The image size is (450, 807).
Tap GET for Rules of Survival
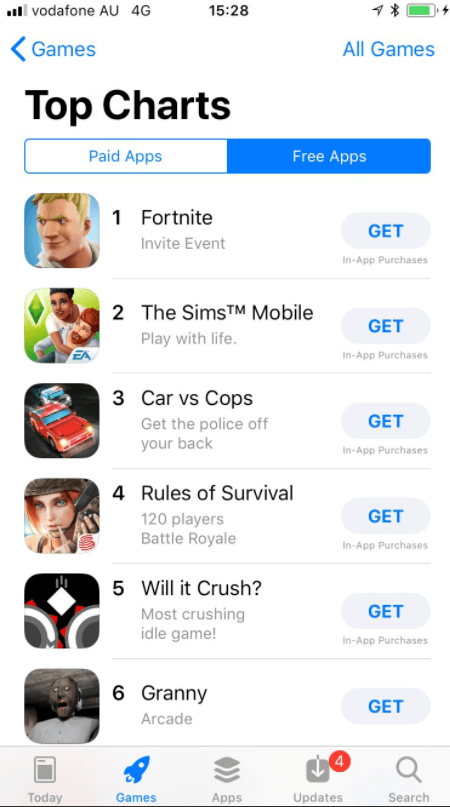[x=386, y=516]
